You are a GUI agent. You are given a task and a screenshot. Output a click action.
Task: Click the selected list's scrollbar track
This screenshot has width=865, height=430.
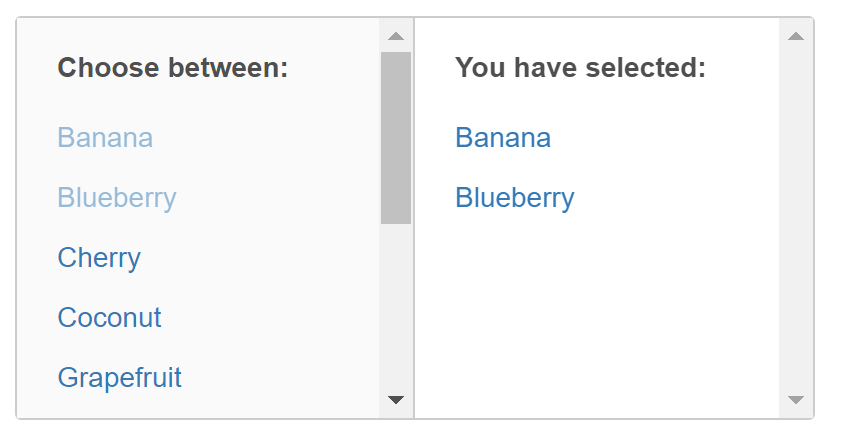tap(796, 220)
